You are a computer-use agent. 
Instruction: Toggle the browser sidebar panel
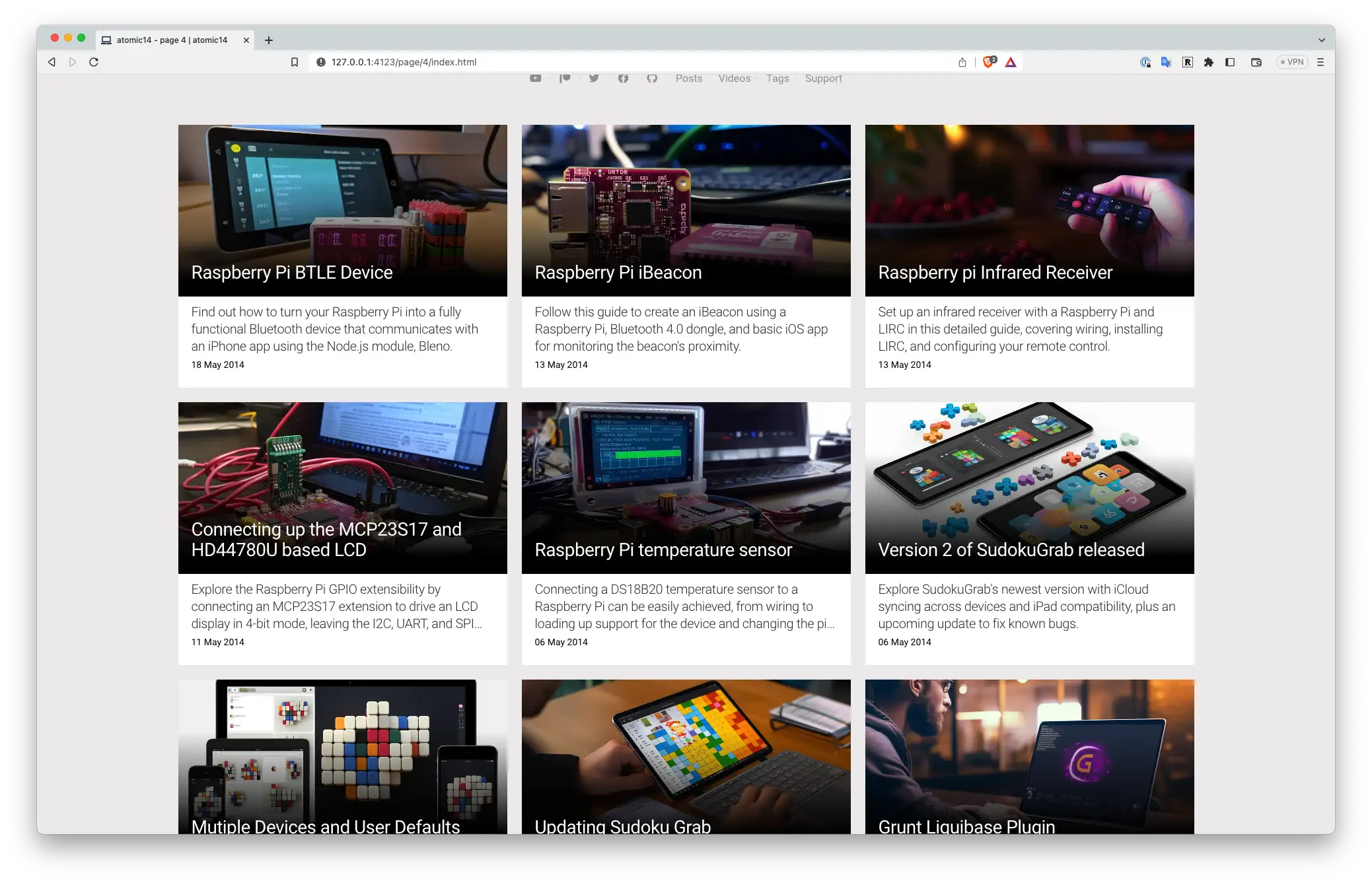coord(1230,62)
